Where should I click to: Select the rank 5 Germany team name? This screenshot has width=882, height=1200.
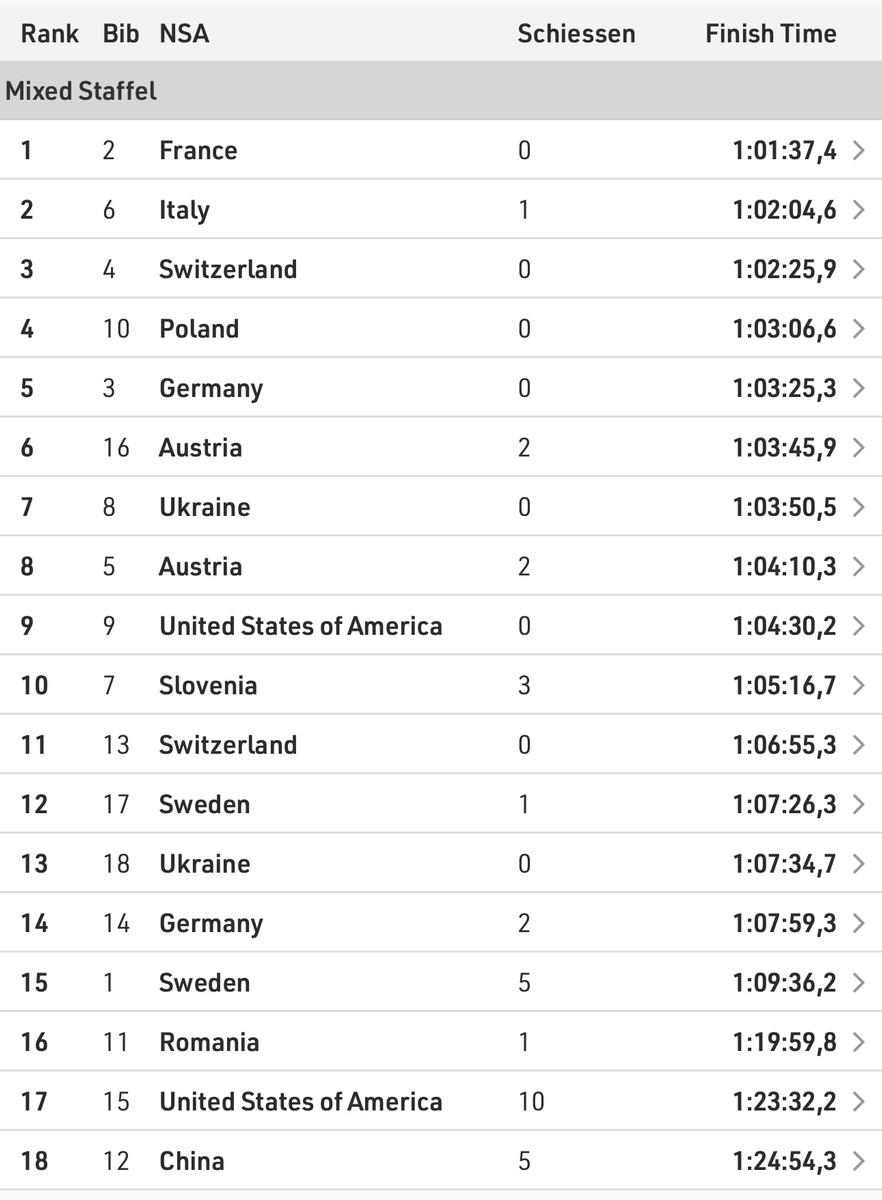(x=211, y=389)
